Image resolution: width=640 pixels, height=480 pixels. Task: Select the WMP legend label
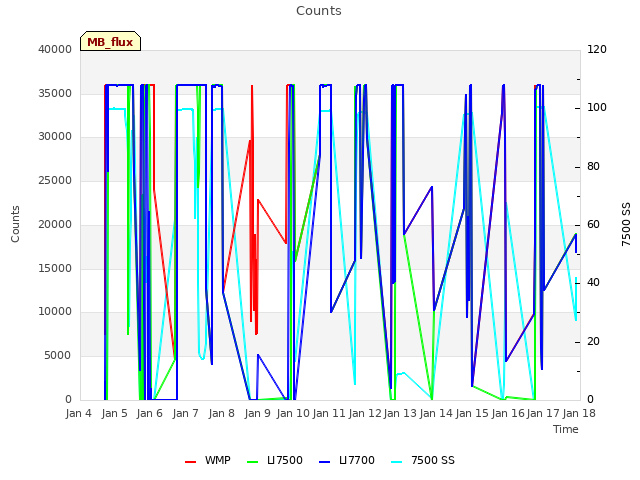tap(218, 460)
